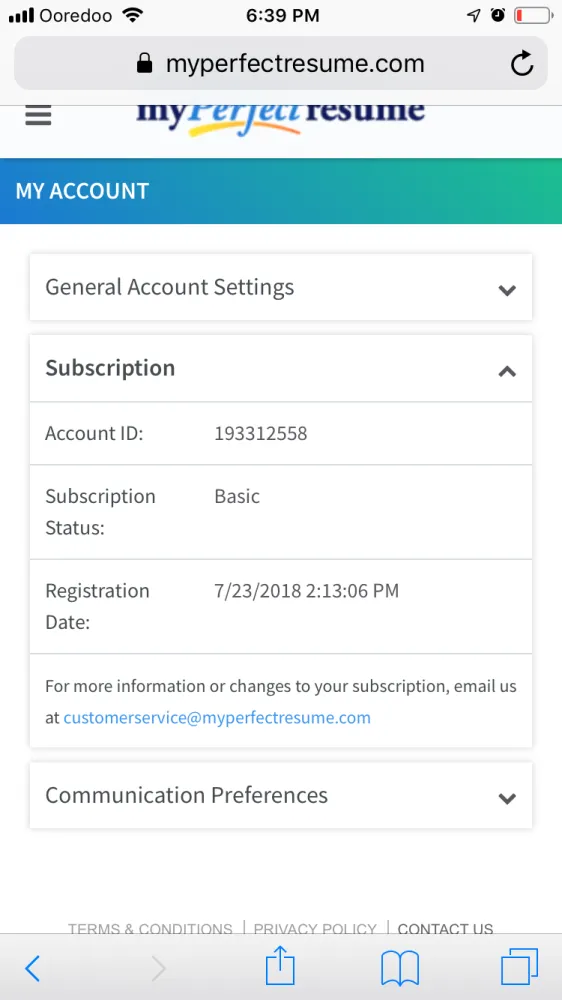Tap the Subscription Status label
Image resolution: width=562 pixels, height=1000 pixels.
click(100, 512)
